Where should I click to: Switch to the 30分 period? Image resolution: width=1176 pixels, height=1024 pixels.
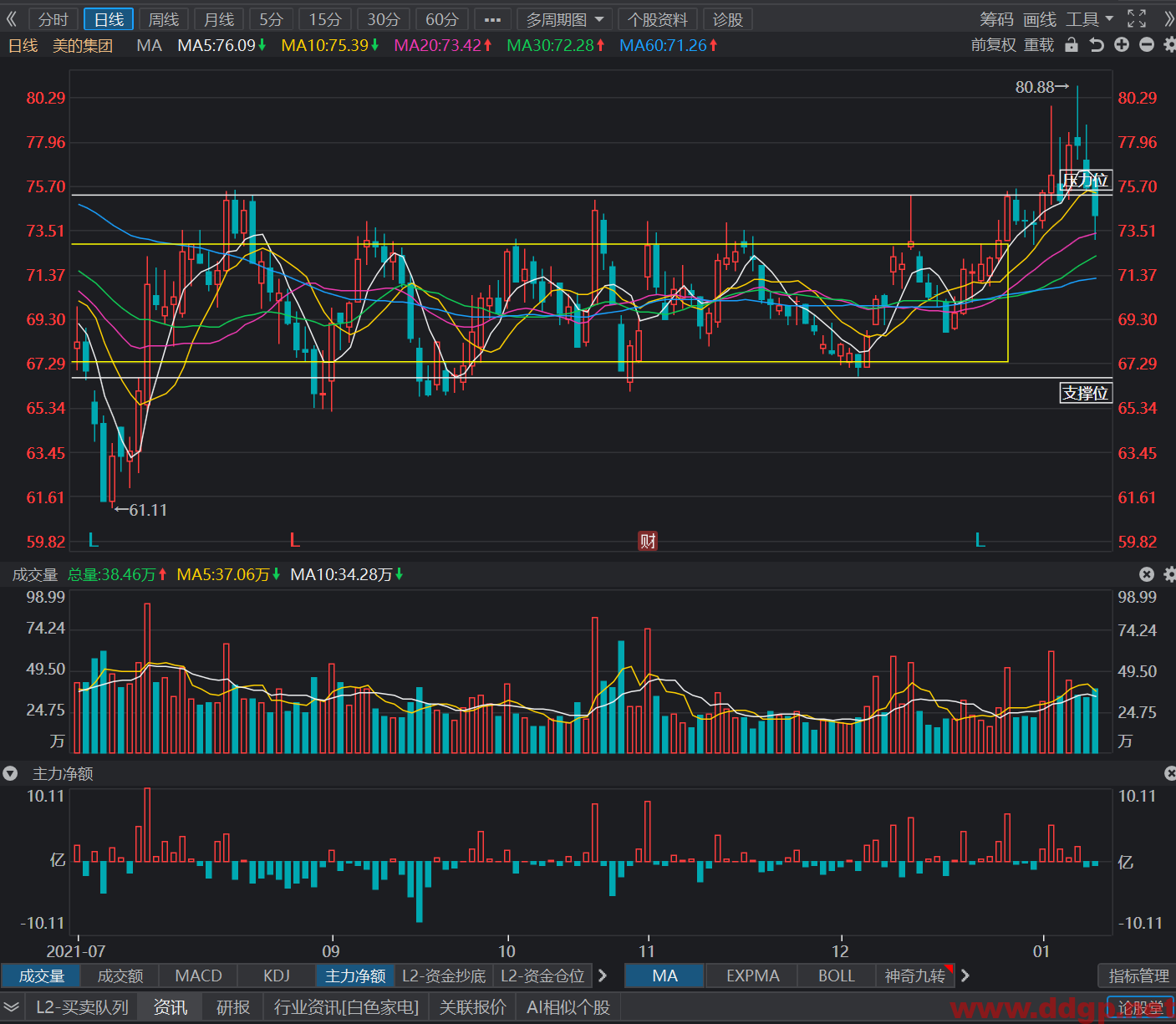(x=384, y=19)
